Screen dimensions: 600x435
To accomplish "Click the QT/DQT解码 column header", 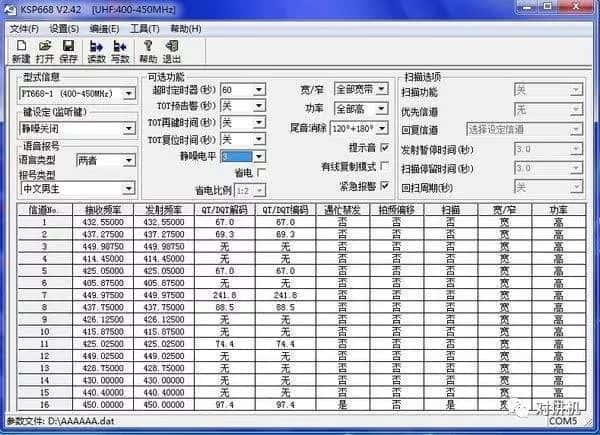I will tap(225, 210).
